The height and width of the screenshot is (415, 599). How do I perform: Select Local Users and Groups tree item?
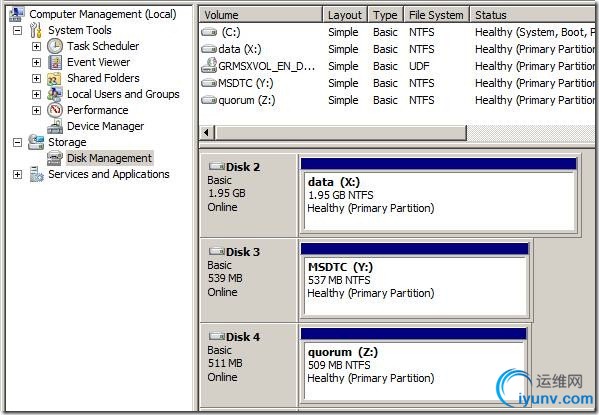click(123, 94)
